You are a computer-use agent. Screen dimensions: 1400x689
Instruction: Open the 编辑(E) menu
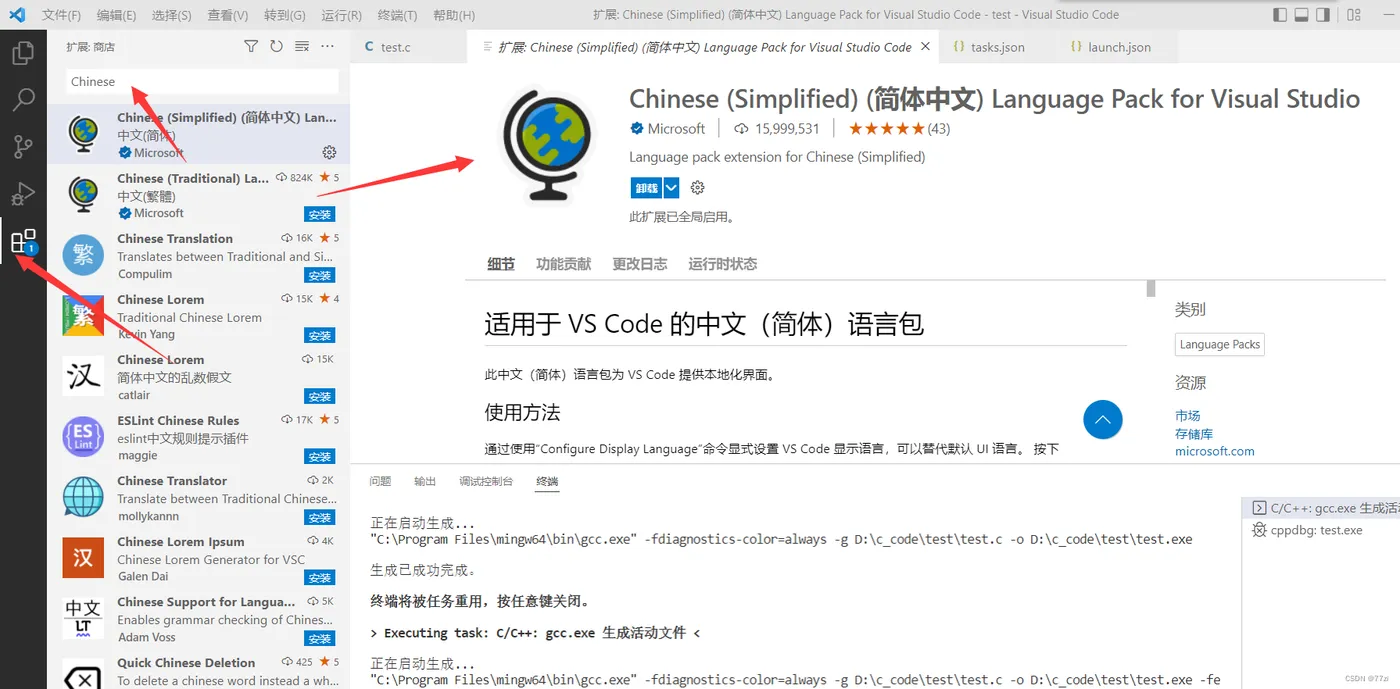117,15
